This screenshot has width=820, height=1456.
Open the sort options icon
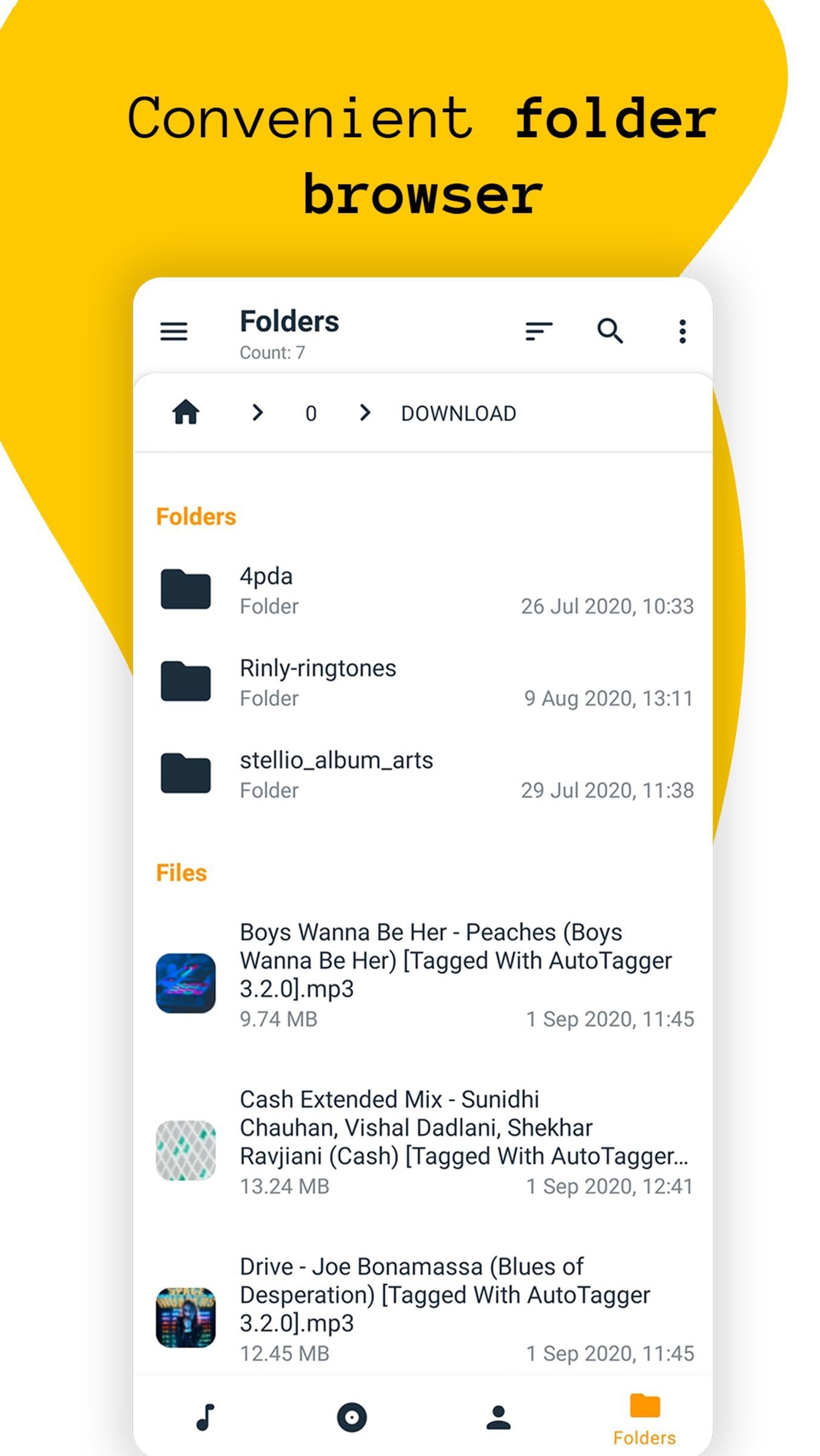click(539, 331)
